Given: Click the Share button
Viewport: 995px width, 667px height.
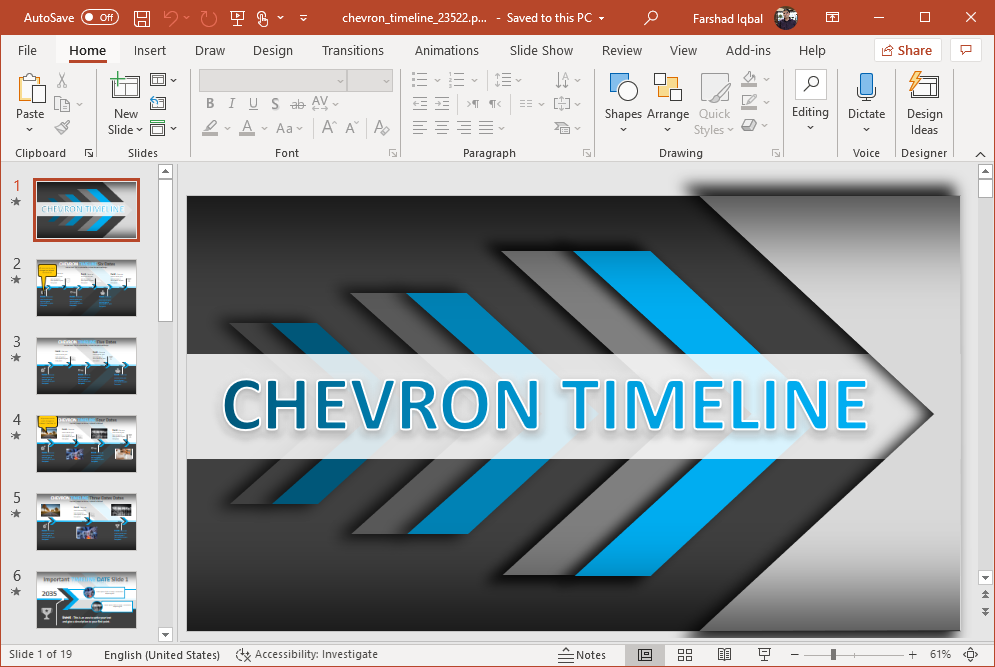Looking at the screenshot, I should point(907,49).
